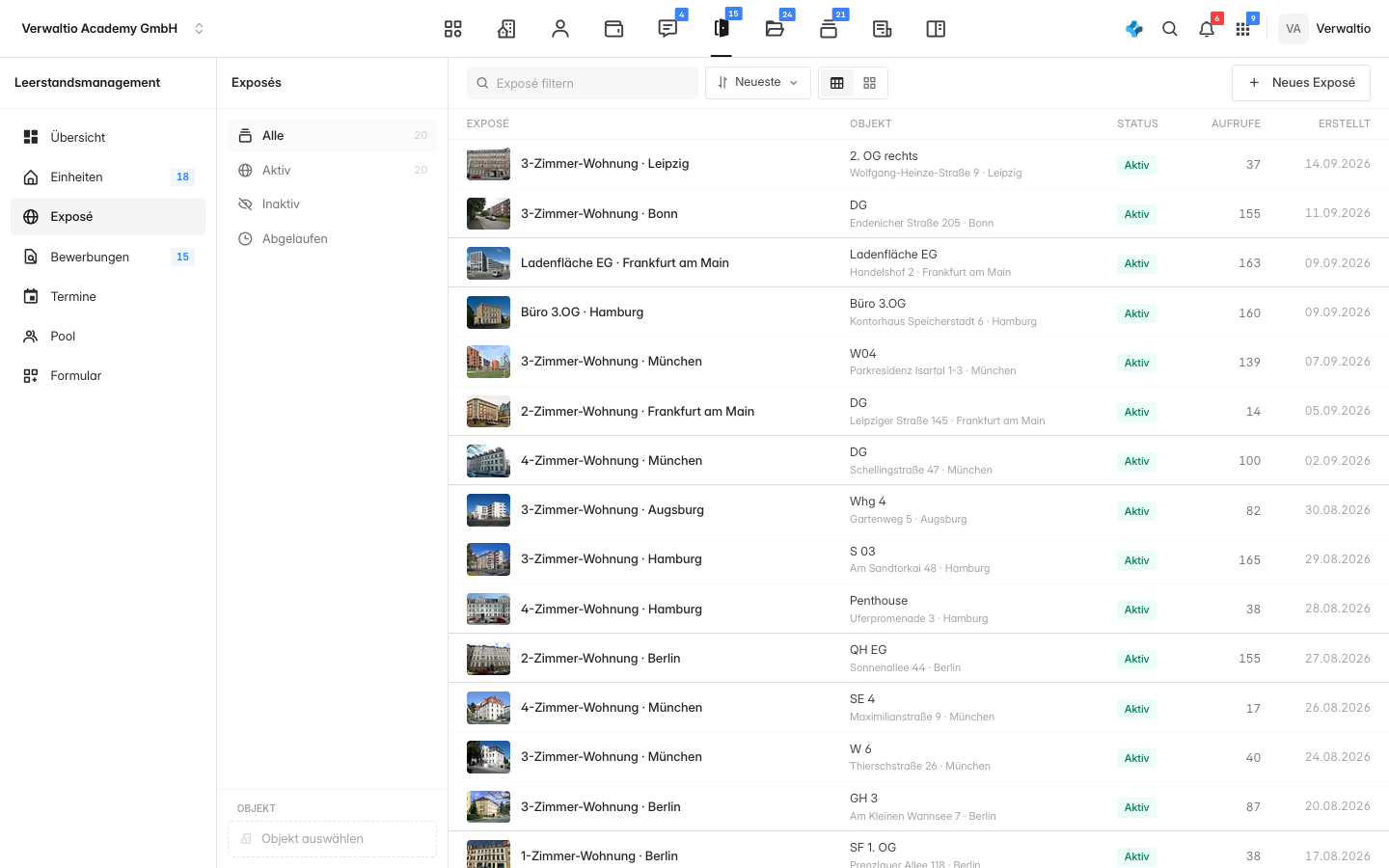Open the Ladenfläche EG · Frankfurt am Main exposé
The width and height of the screenshot is (1389, 868).
pos(625,262)
